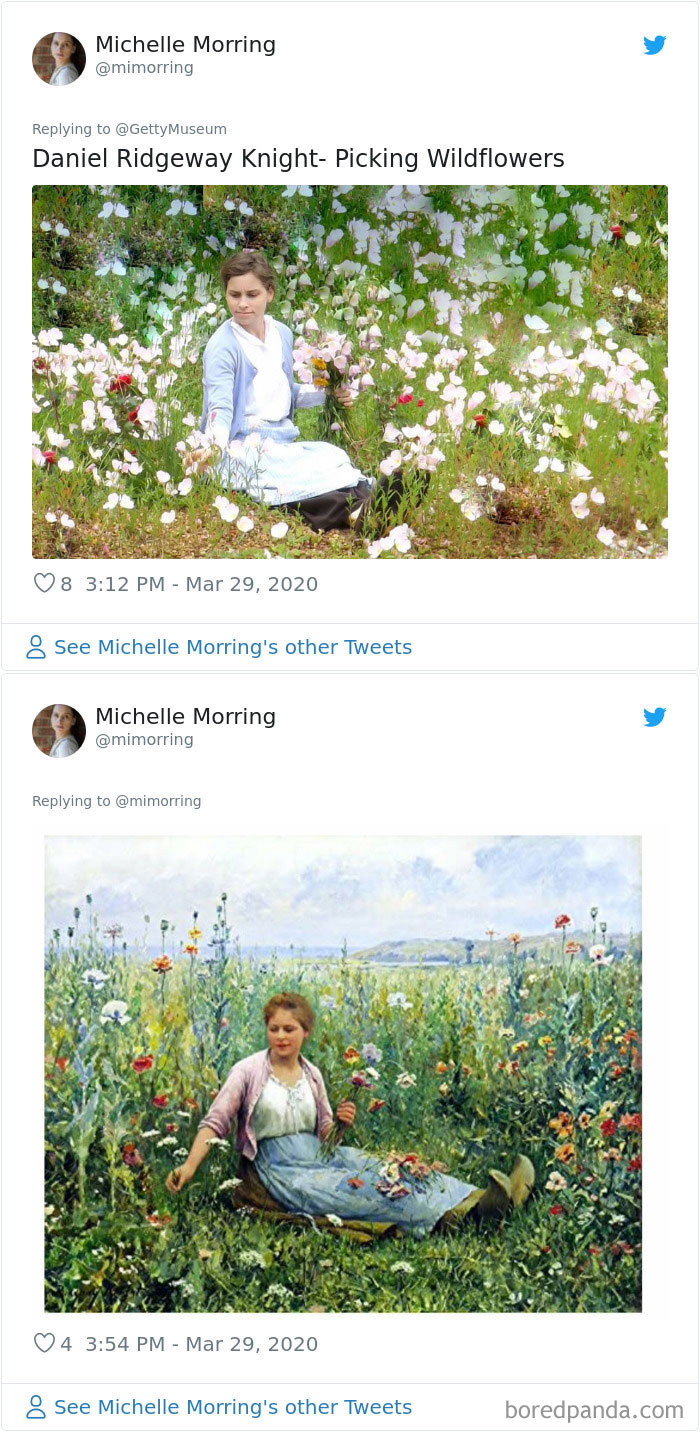700x1432 pixels.
Task: Click the Michelle Morring display name on first tweet
Action: pos(185,44)
